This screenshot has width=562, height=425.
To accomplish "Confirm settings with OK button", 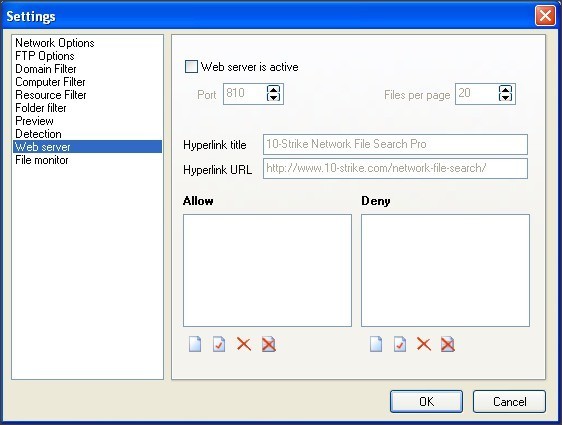I will (426, 401).
